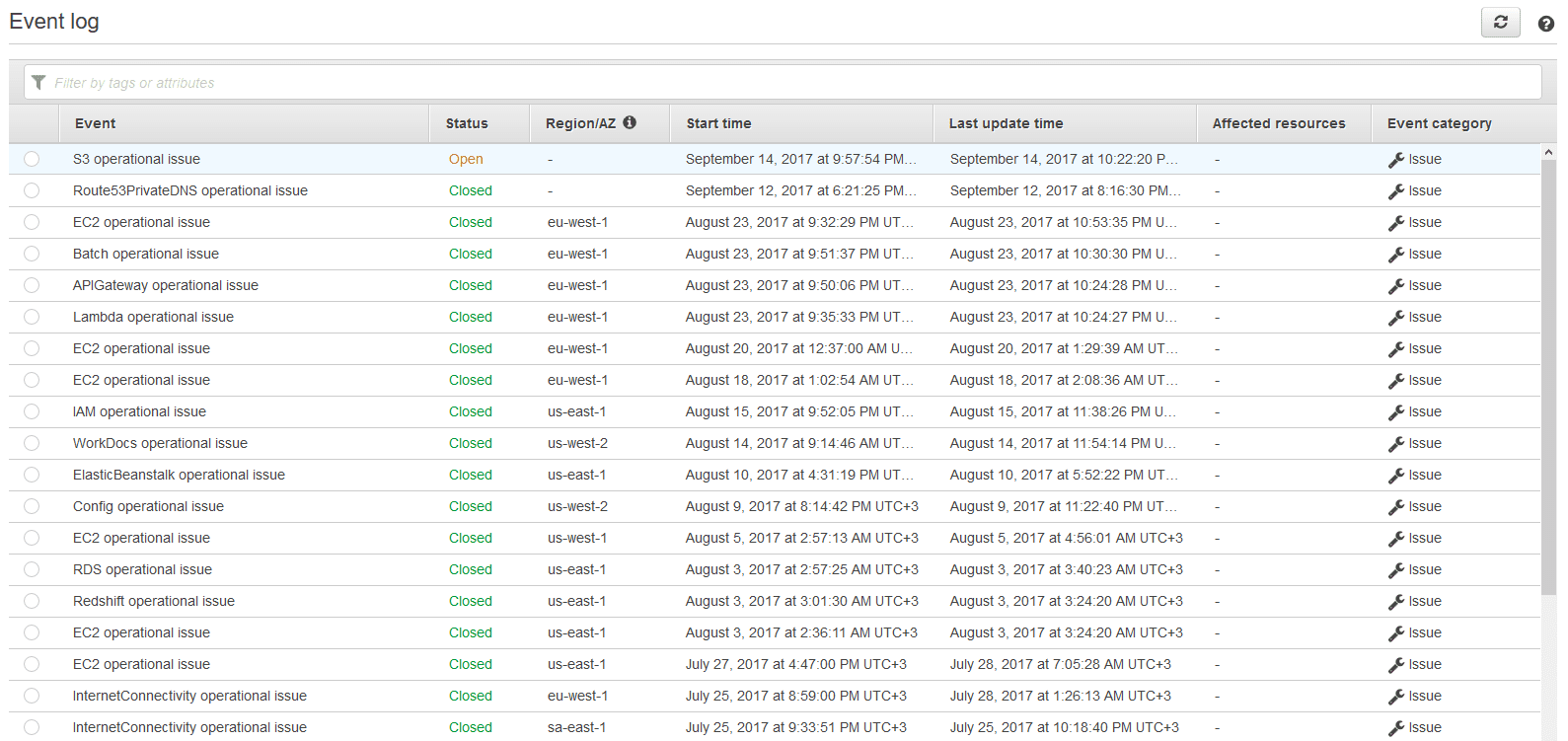Screen dimensions: 1568x741
Task: Click wrench icon in IAM operational issue row
Action: pos(1396,412)
